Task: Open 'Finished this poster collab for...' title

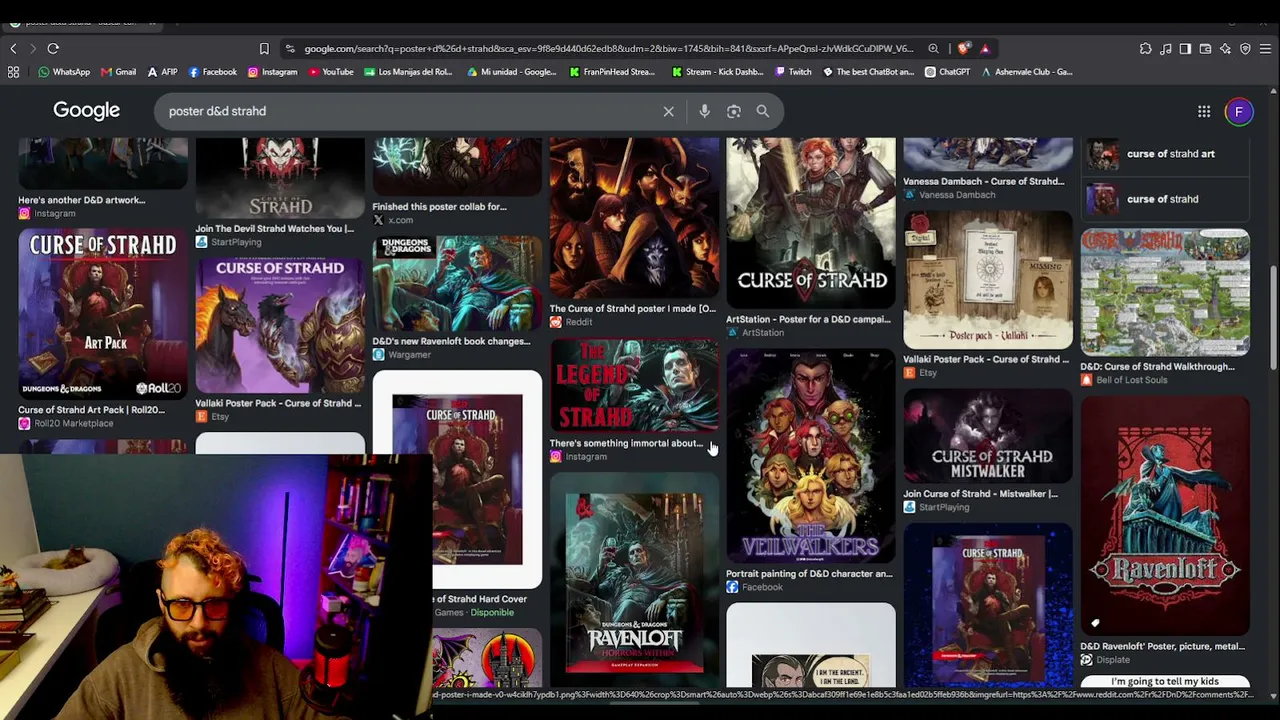Action: 440,207
